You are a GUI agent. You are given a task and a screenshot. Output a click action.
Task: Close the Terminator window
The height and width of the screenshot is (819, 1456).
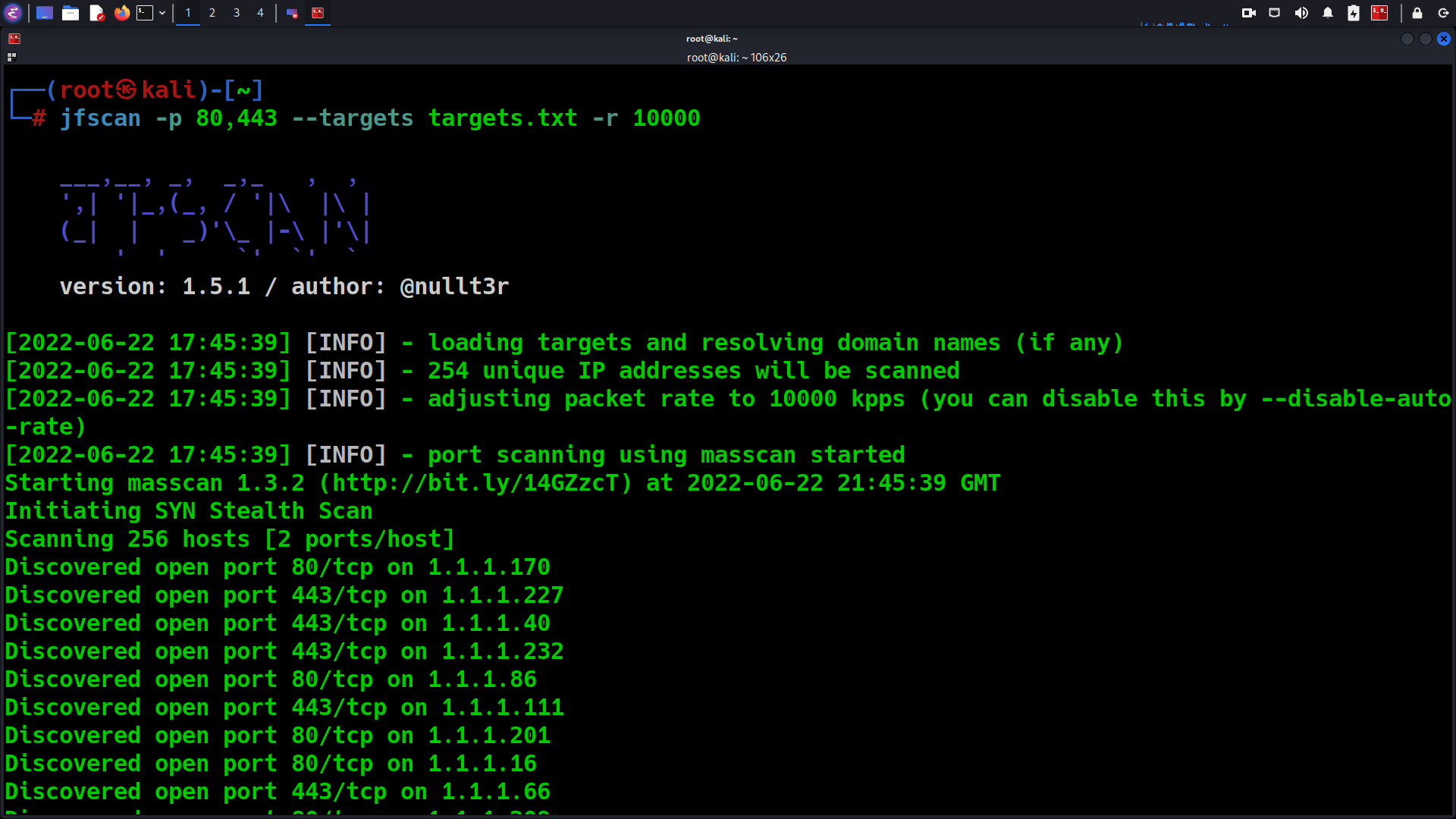[x=1444, y=39]
